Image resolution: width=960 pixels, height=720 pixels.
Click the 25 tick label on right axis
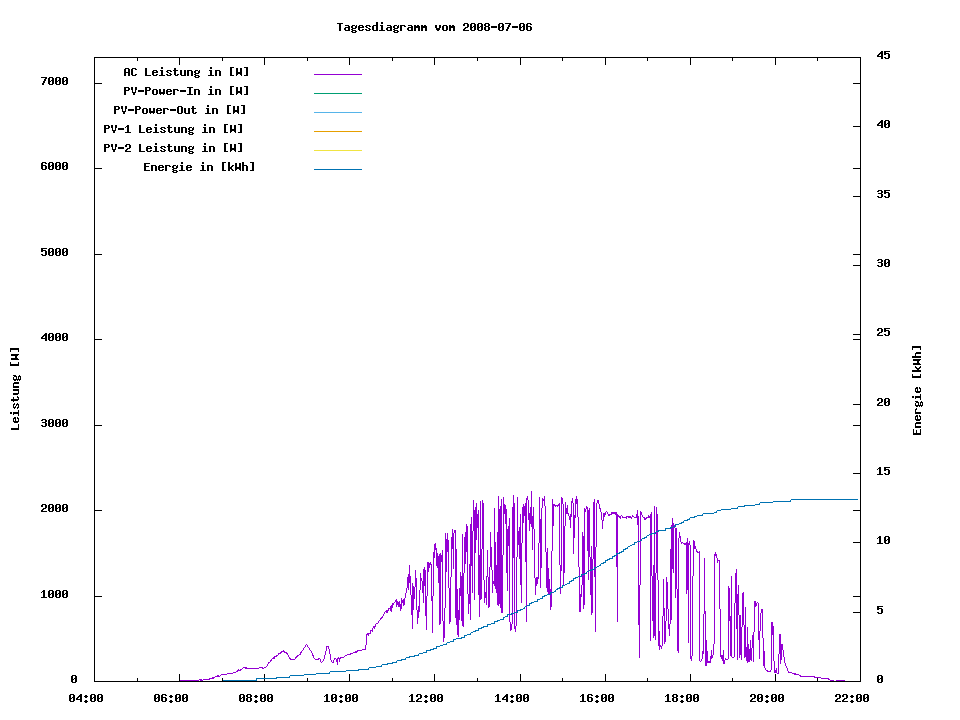pyautogui.click(x=883, y=333)
